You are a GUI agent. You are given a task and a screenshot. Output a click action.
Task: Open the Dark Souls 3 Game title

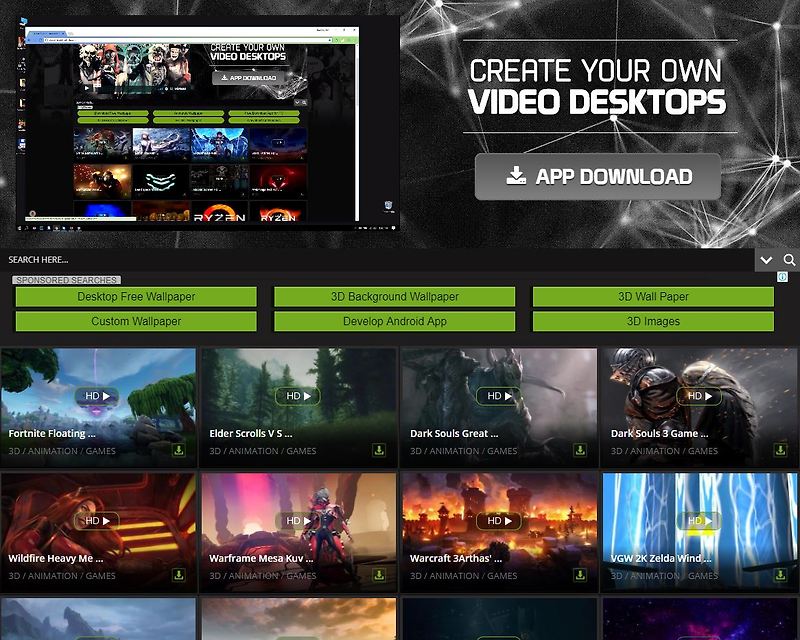(659, 434)
